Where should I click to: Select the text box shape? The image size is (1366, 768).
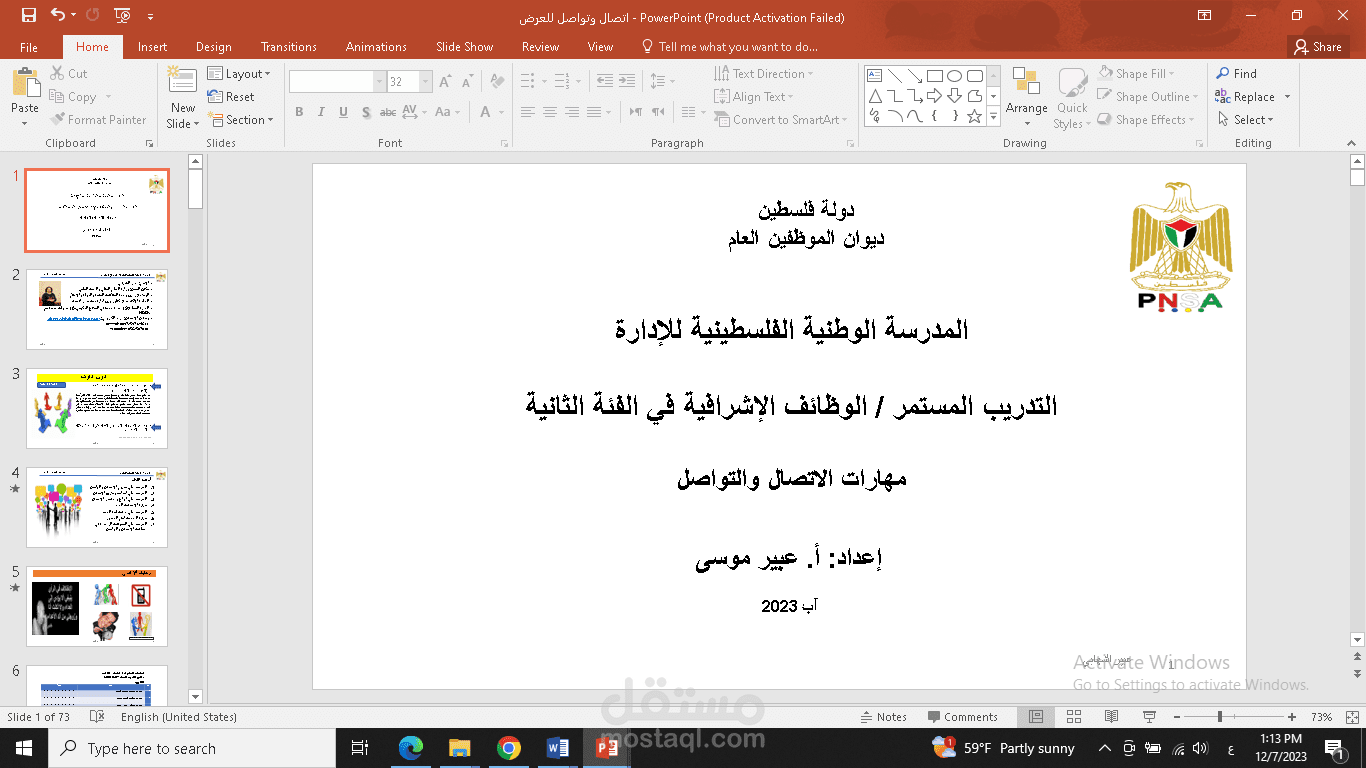point(874,76)
